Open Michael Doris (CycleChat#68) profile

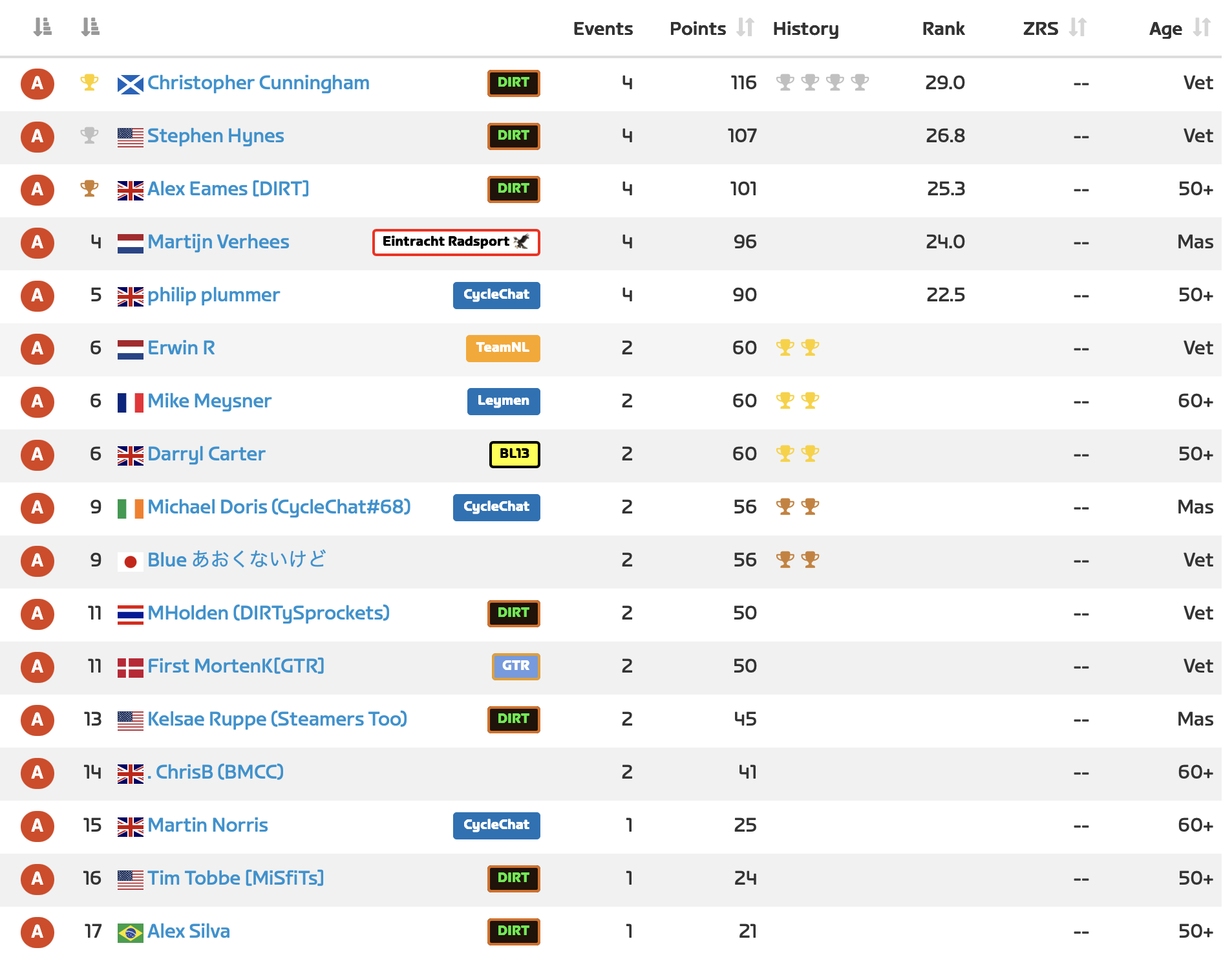(279, 507)
